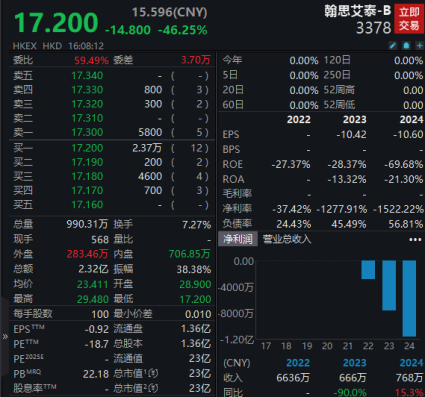Select the 净利润 tab

(238, 239)
